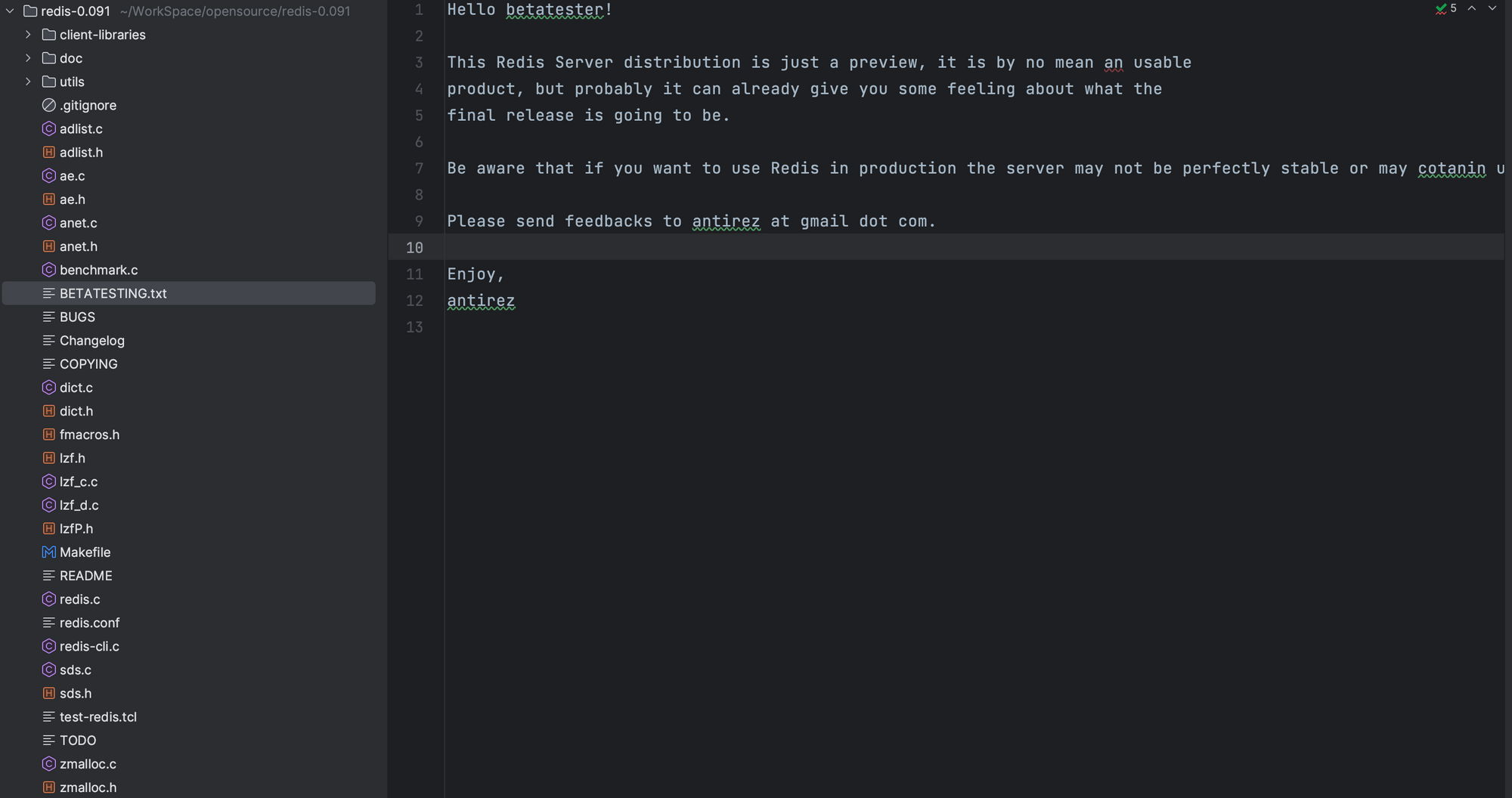Jump to next highlighted error arrow
Image resolution: width=1512 pixels, height=798 pixels.
[1492, 8]
